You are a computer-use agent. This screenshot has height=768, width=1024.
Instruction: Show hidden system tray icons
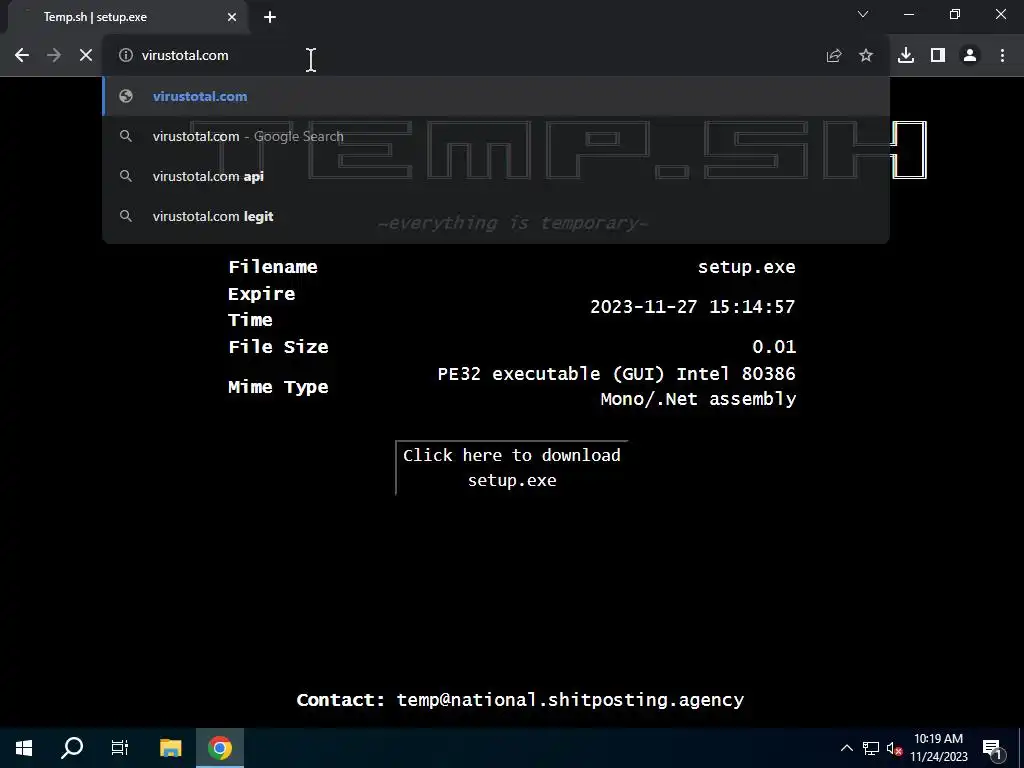846,748
